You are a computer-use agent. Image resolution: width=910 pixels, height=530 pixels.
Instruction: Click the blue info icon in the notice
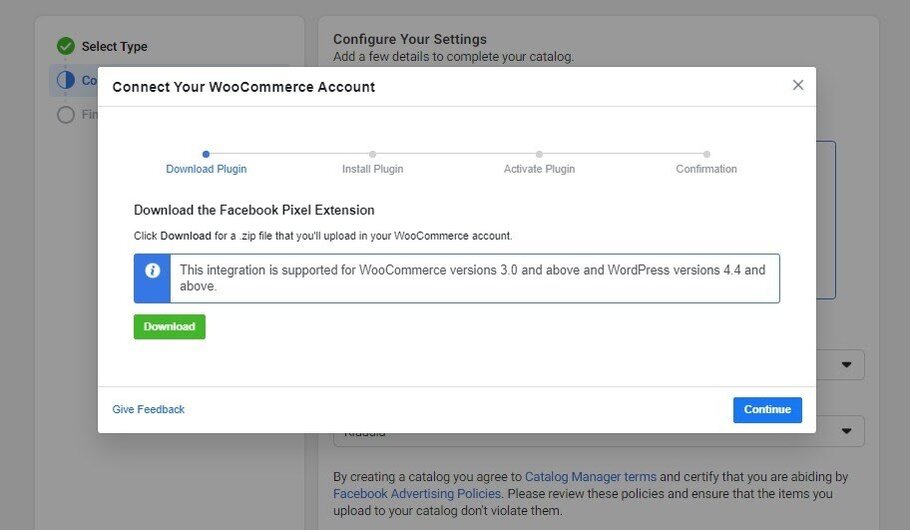[x=152, y=271]
